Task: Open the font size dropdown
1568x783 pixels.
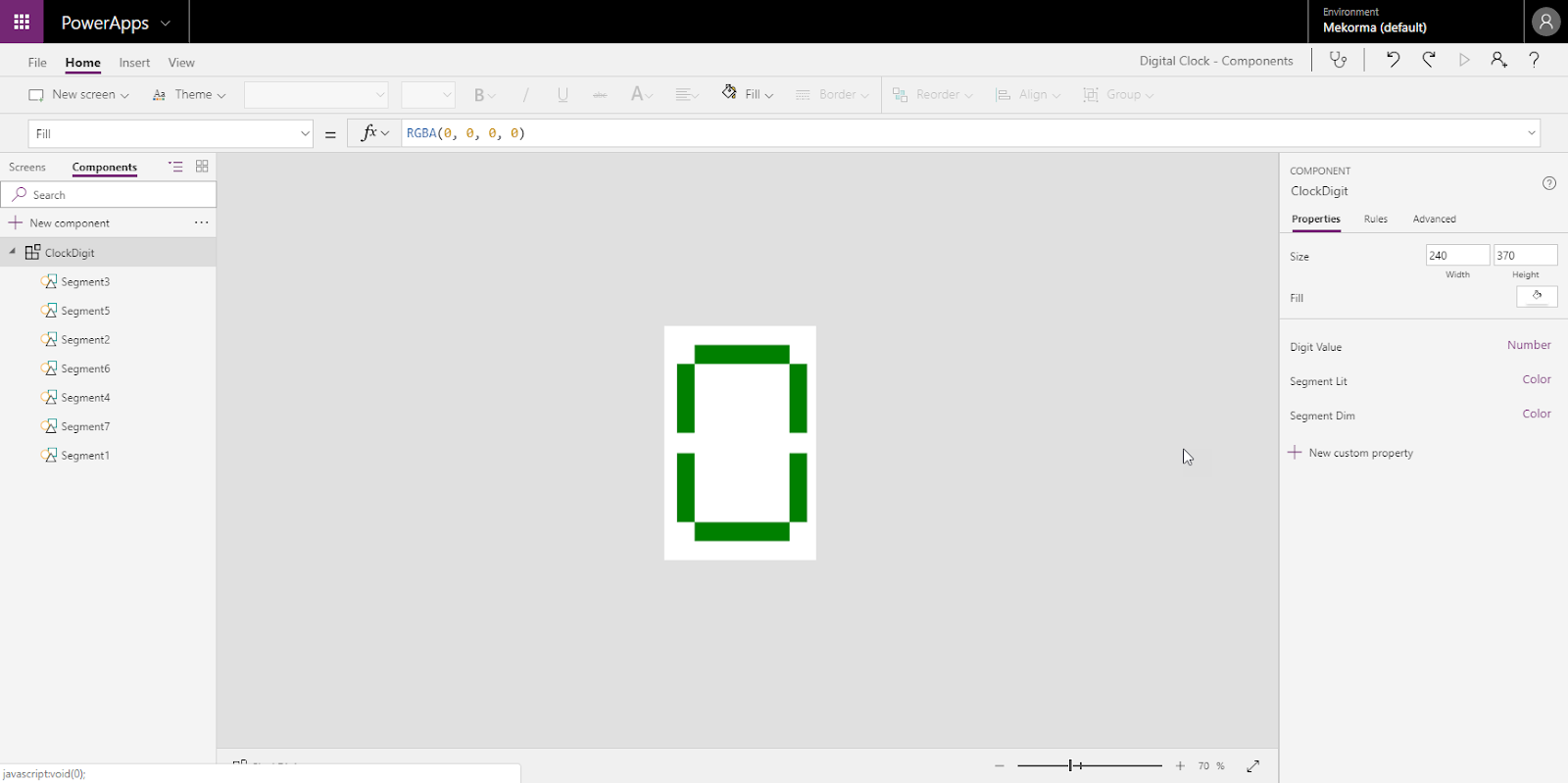Action: 428,95
